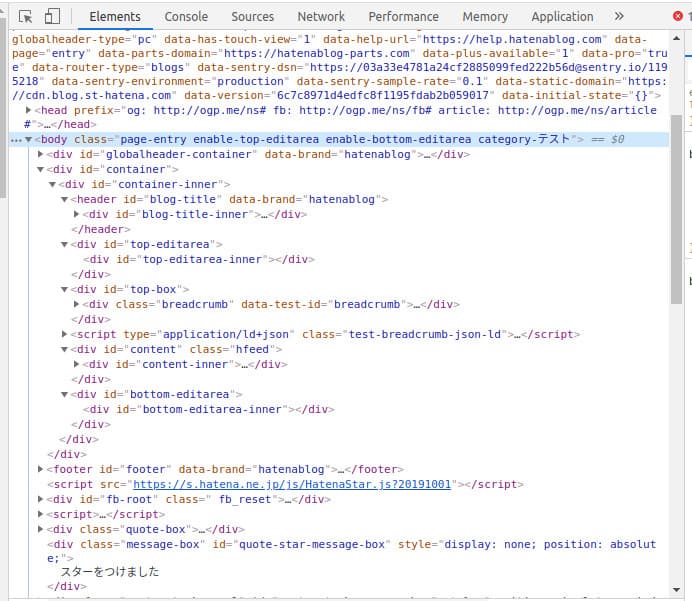Expand the collapsed script node below fb-root
The height and width of the screenshot is (601, 692).
(x=41, y=514)
